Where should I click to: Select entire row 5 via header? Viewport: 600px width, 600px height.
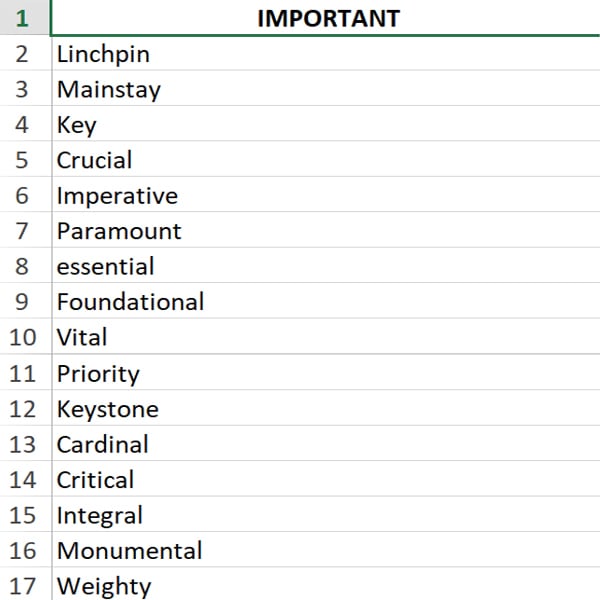[25, 159]
